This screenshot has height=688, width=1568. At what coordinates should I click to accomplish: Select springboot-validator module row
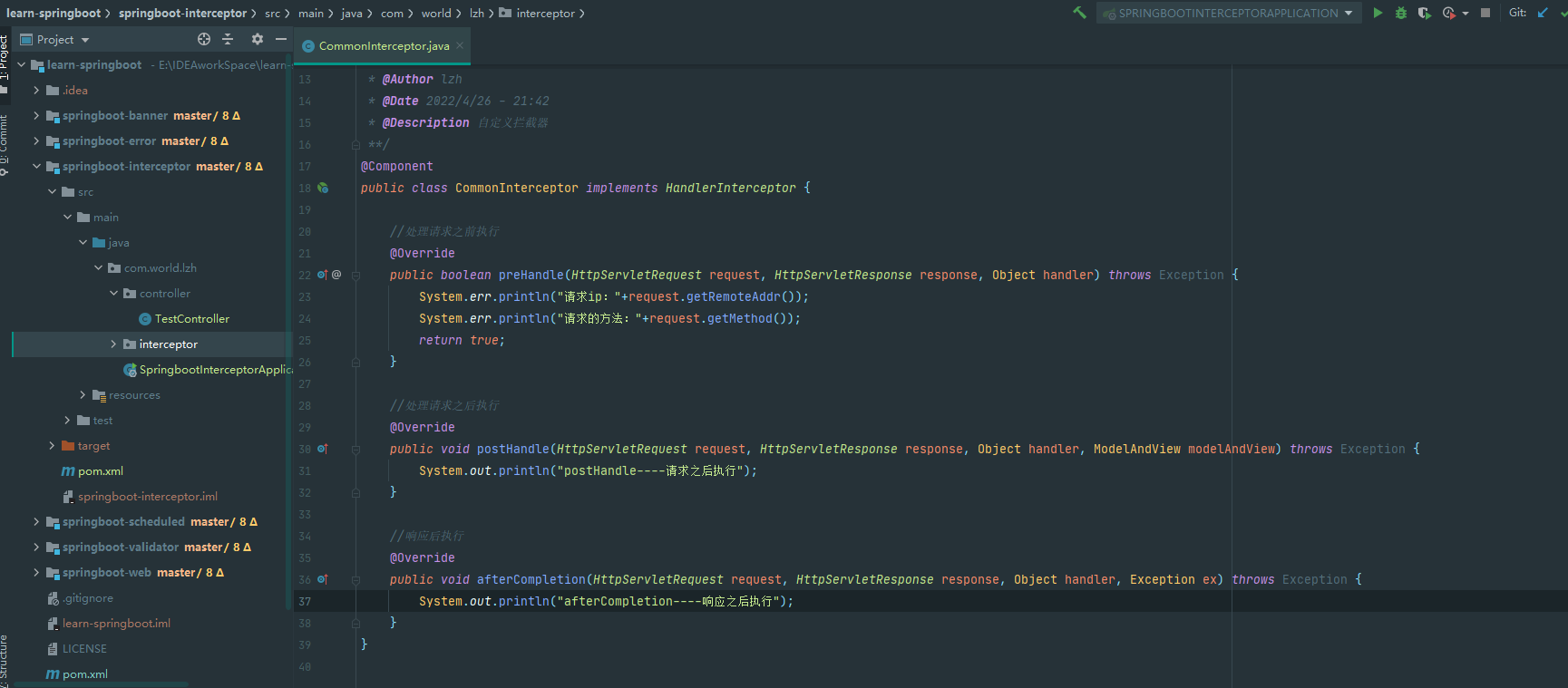[149, 547]
